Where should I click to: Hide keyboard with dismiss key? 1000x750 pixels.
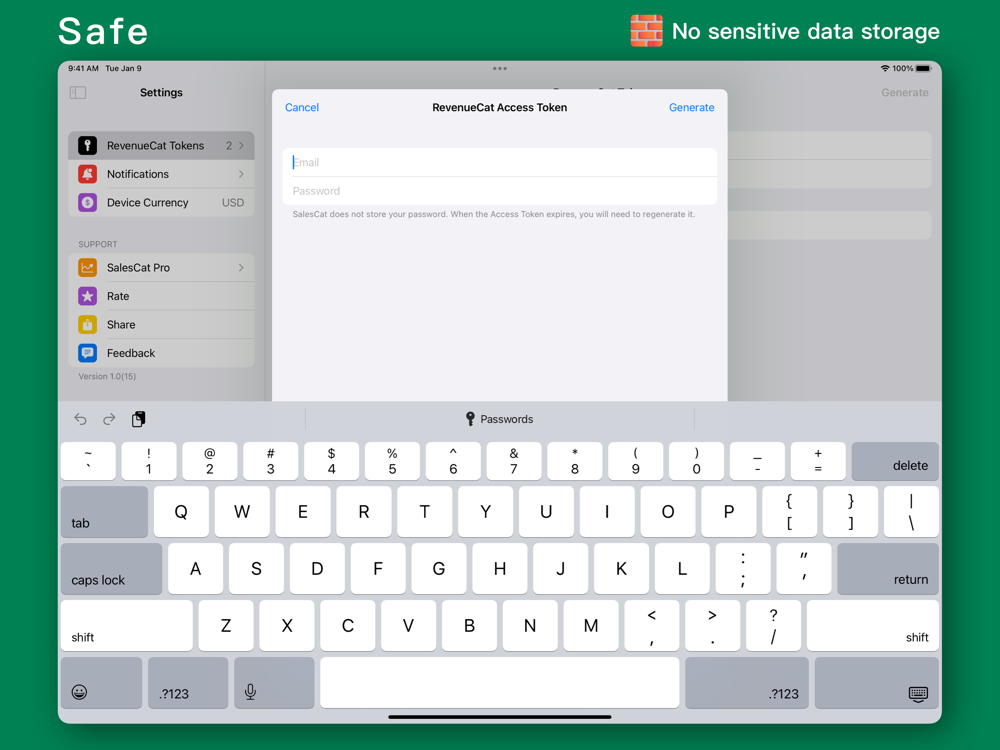point(877,683)
